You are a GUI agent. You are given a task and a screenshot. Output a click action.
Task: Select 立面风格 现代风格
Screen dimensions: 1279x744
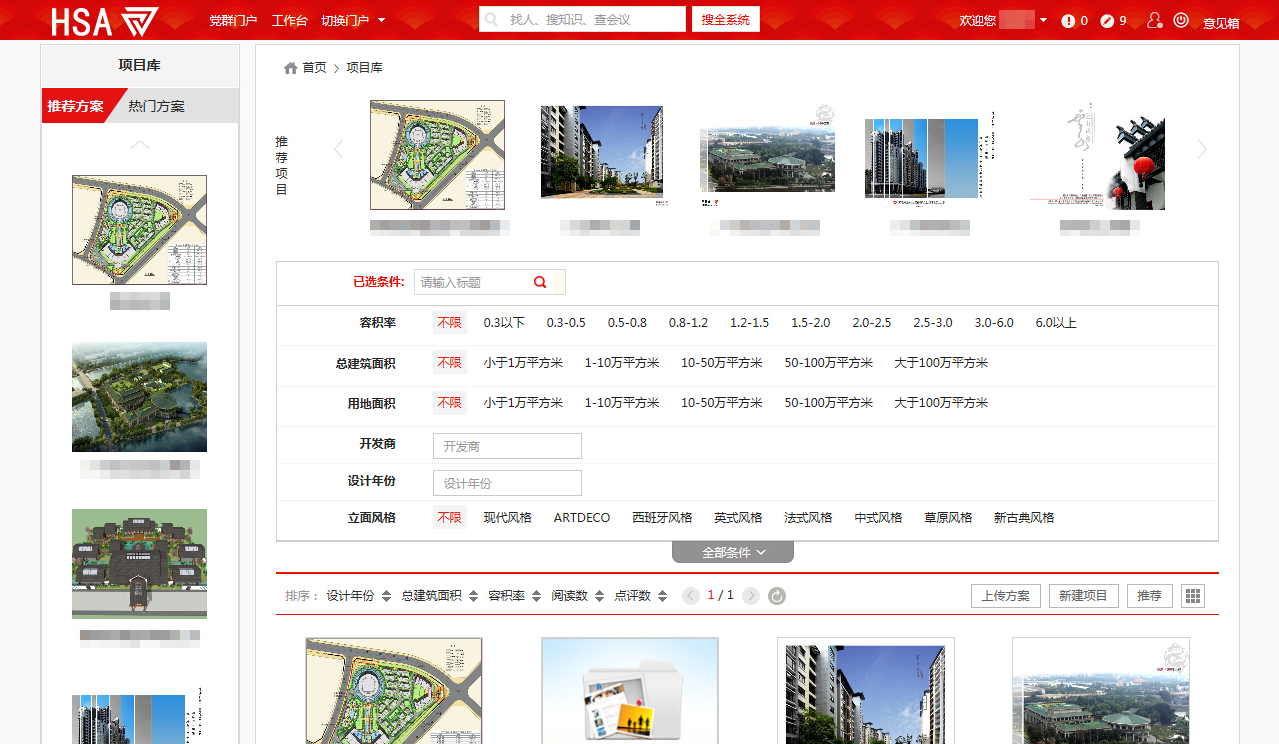click(508, 518)
